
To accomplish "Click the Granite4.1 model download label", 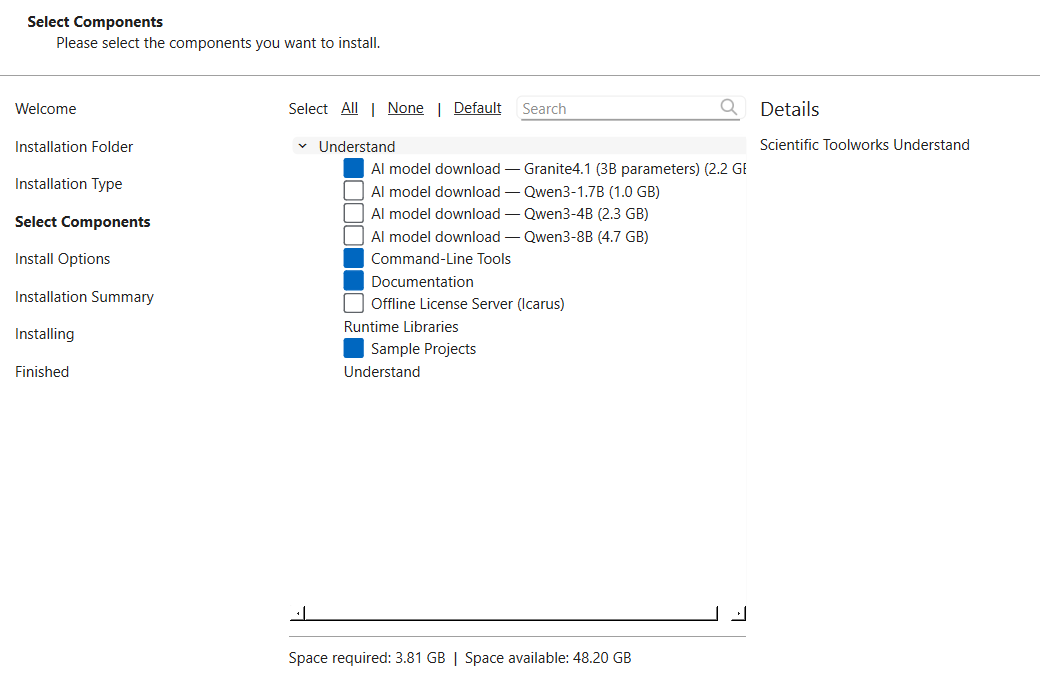I will [x=558, y=169].
